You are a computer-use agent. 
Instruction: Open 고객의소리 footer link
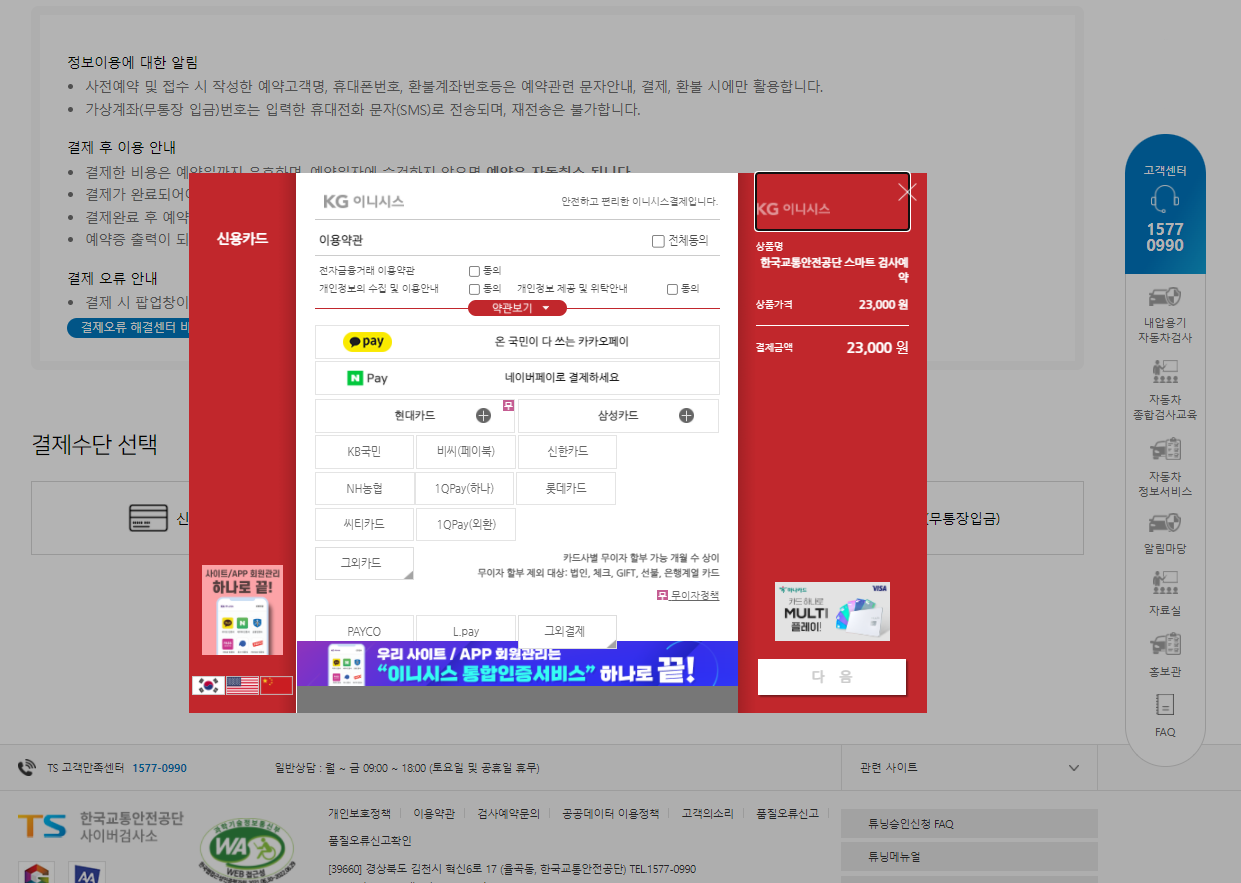707,813
